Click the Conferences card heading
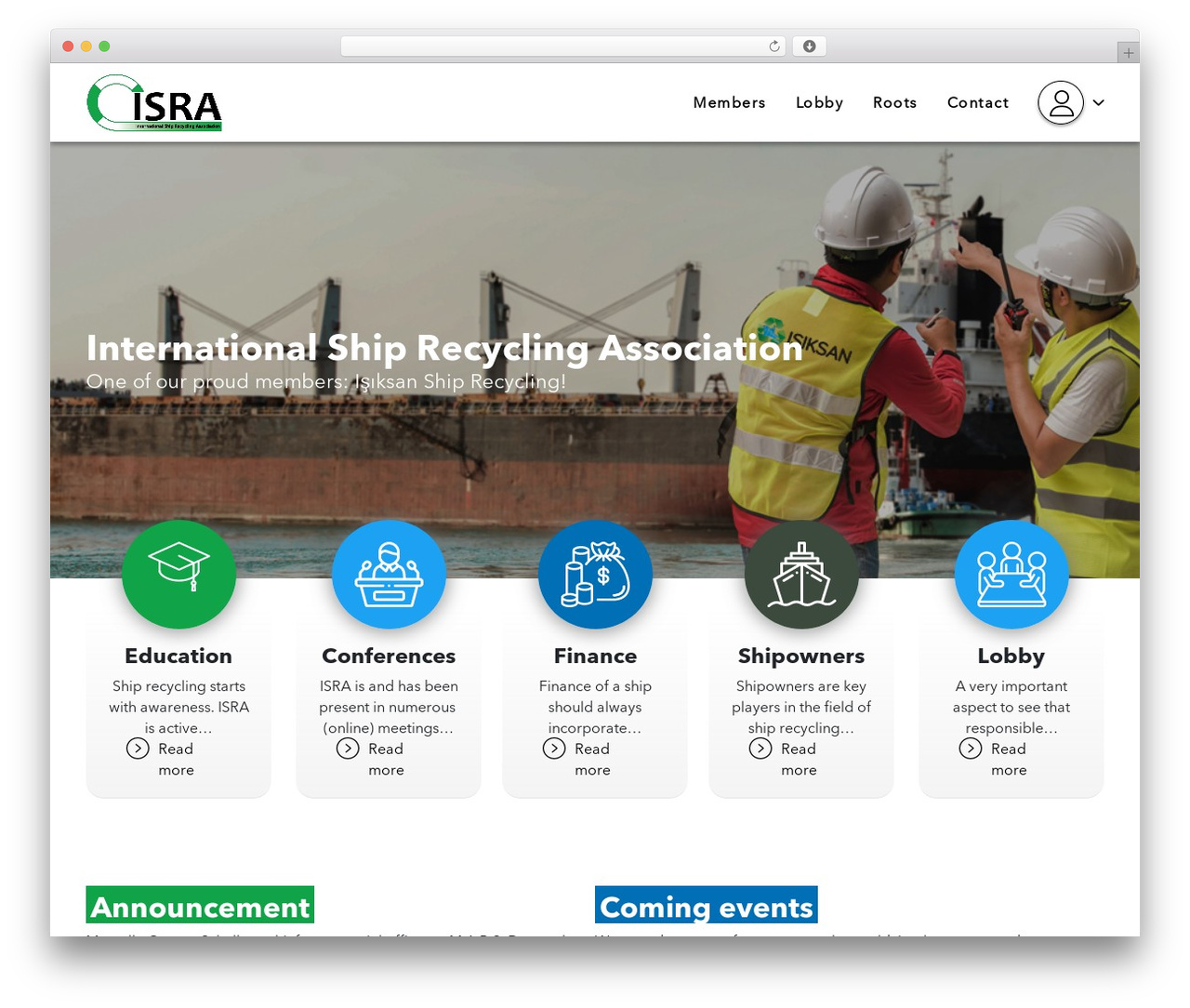Image resolution: width=1190 pixels, height=1008 pixels. [389, 656]
